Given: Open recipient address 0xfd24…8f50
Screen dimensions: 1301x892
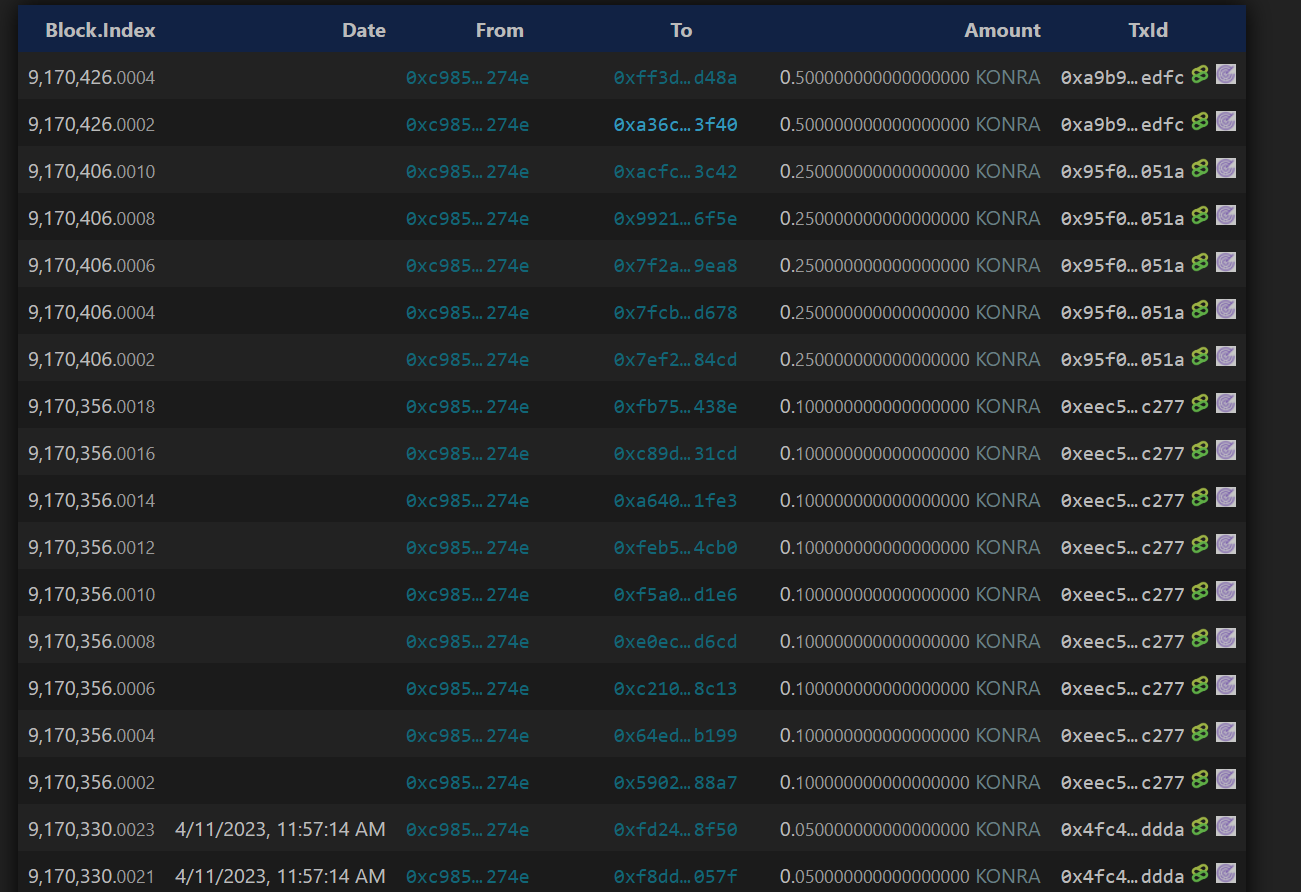Looking at the screenshot, I should (675, 829).
